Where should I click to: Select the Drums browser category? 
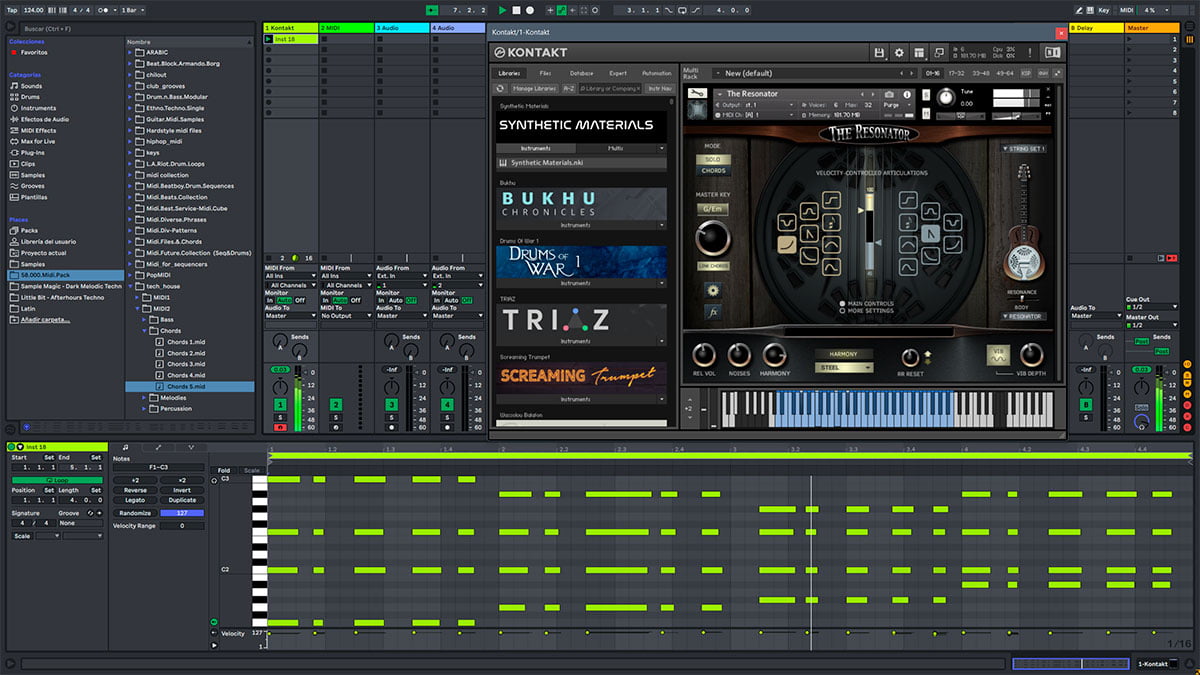click(x=31, y=97)
